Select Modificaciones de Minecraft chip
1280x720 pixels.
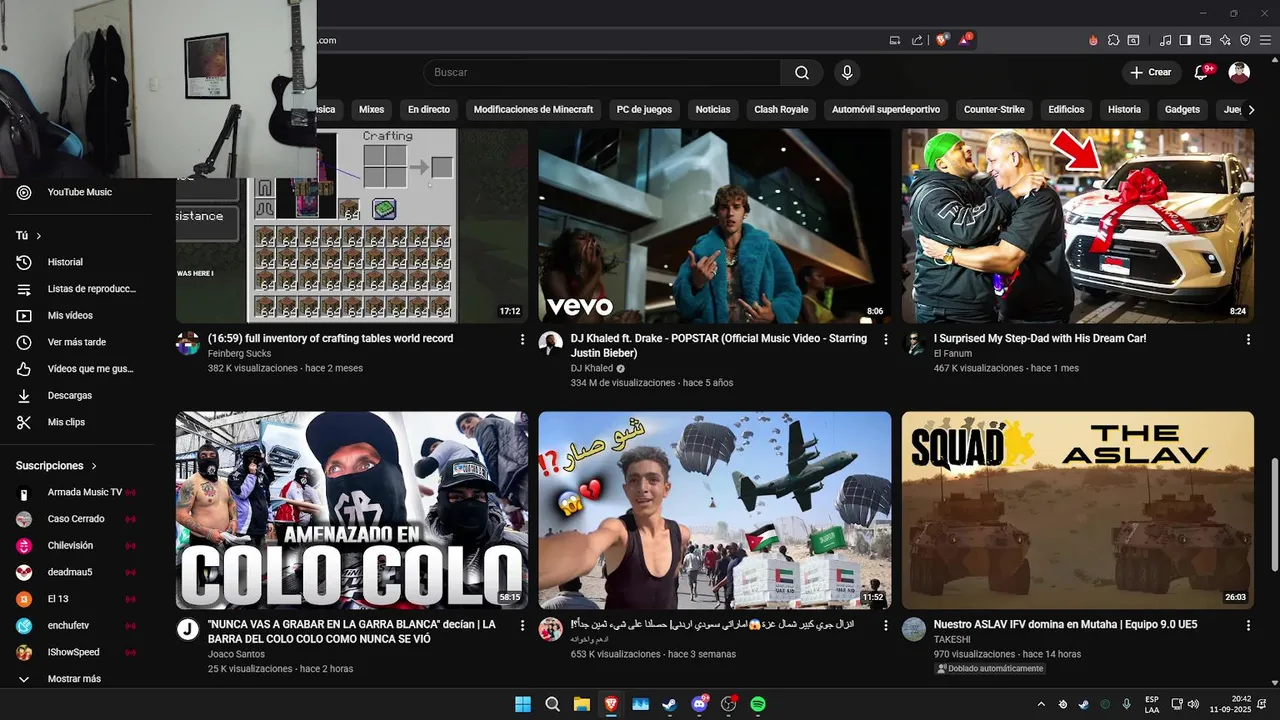click(533, 110)
